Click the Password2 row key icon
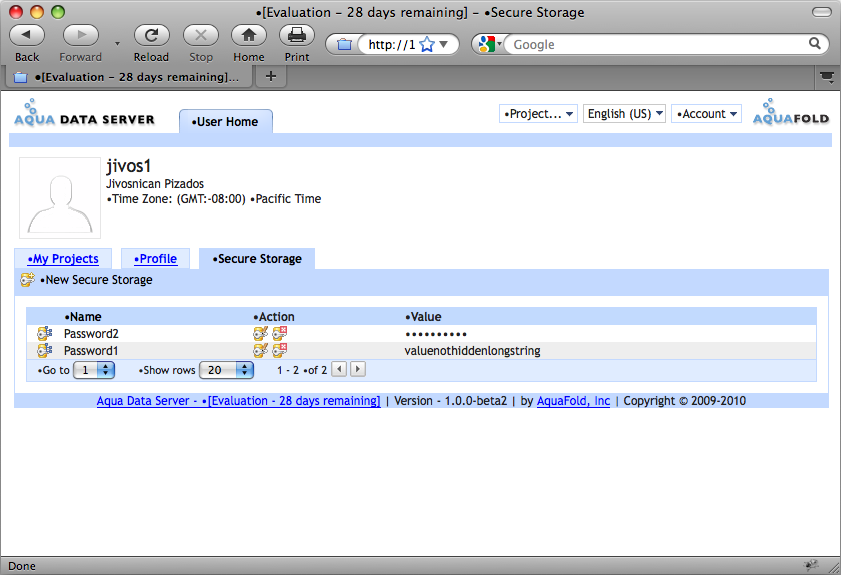Image resolution: width=841 pixels, height=575 pixels. (x=45, y=334)
